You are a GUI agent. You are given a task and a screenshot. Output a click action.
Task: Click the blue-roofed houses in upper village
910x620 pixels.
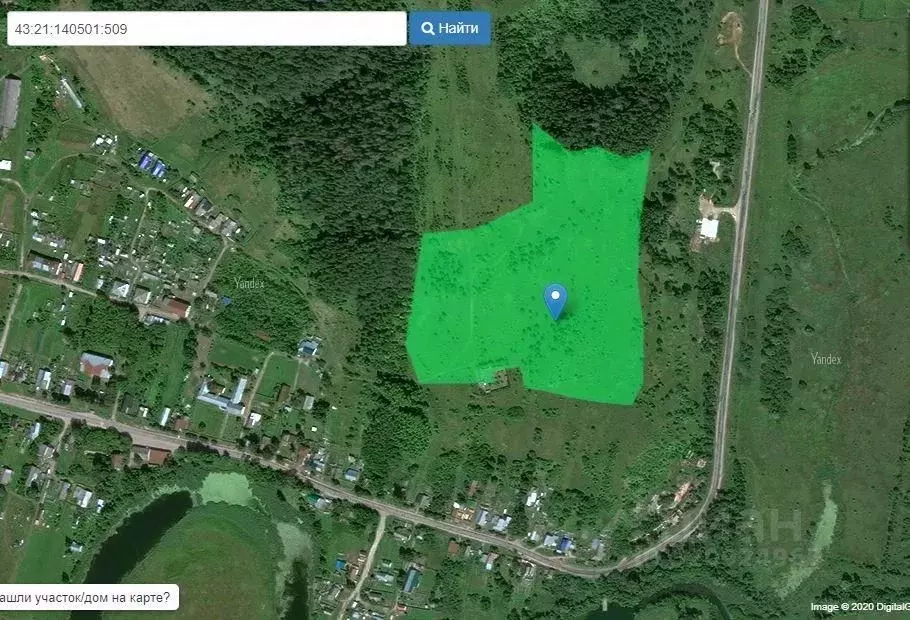coord(152,164)
